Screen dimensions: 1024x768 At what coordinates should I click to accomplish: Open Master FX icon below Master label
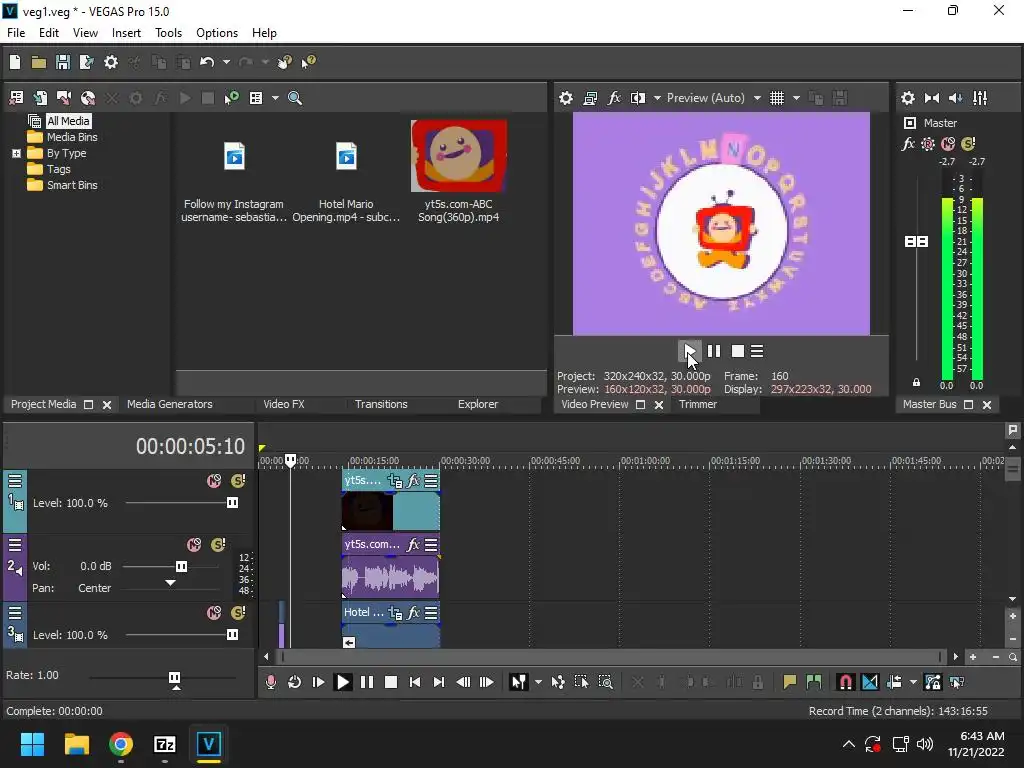(x=908, y=144)
